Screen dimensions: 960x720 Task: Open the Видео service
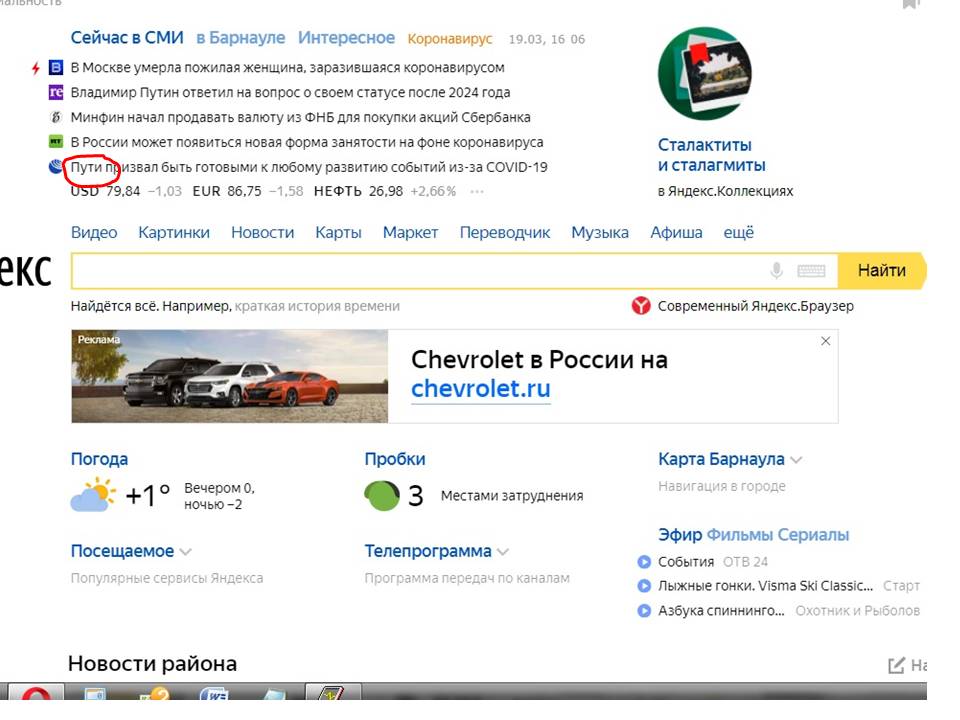pos(94,233)
